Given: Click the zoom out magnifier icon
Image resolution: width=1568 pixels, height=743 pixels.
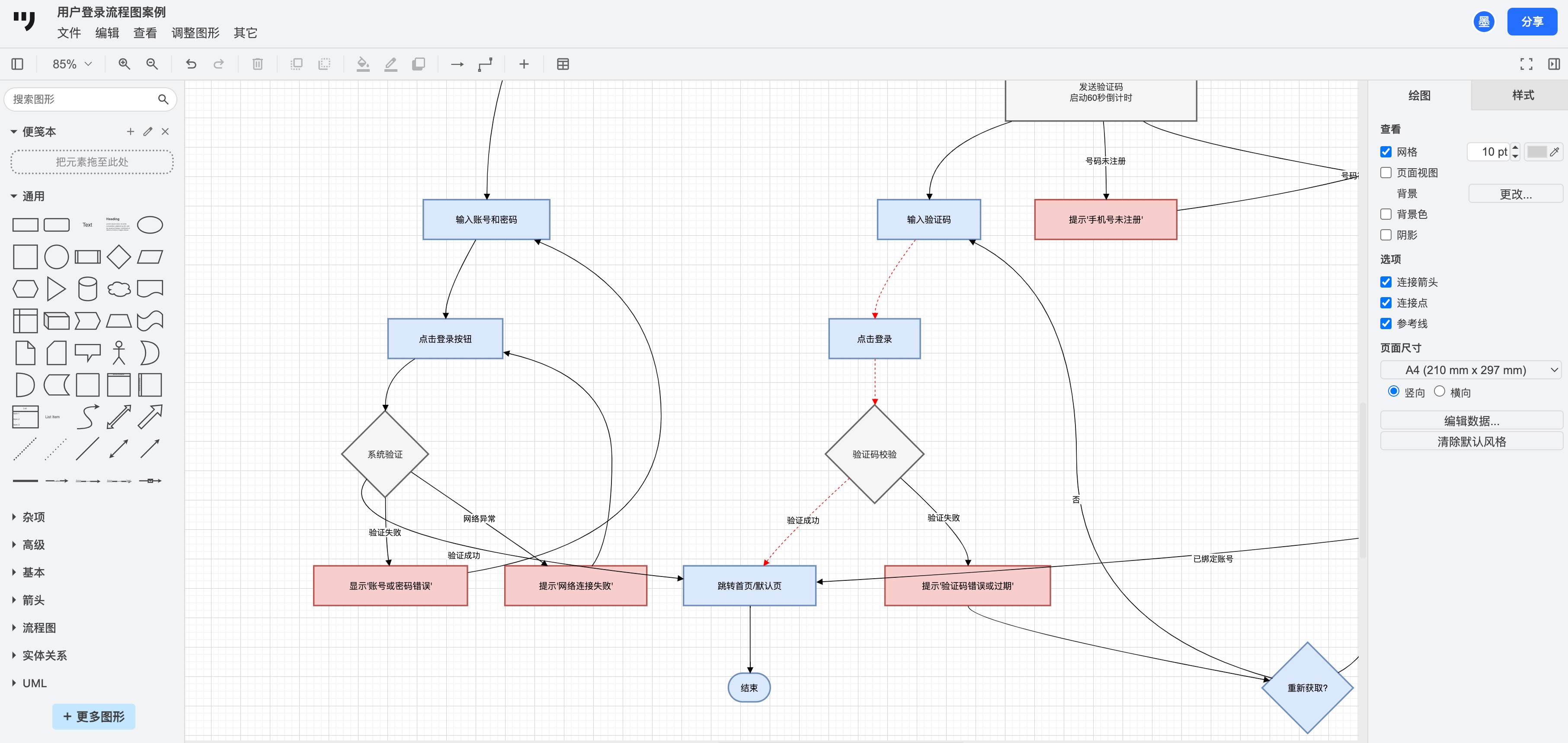Looking at the screenshot, I should click(152, 64).
